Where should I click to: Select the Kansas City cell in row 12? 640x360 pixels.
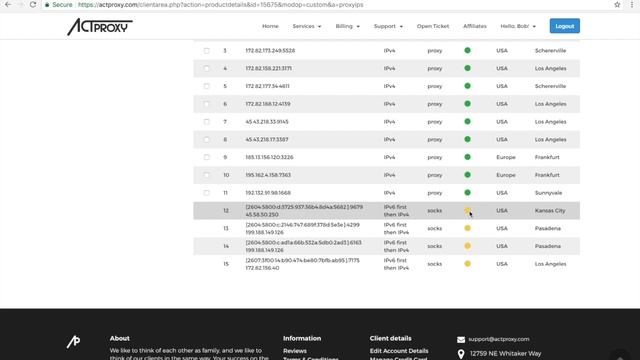point(550,211)
